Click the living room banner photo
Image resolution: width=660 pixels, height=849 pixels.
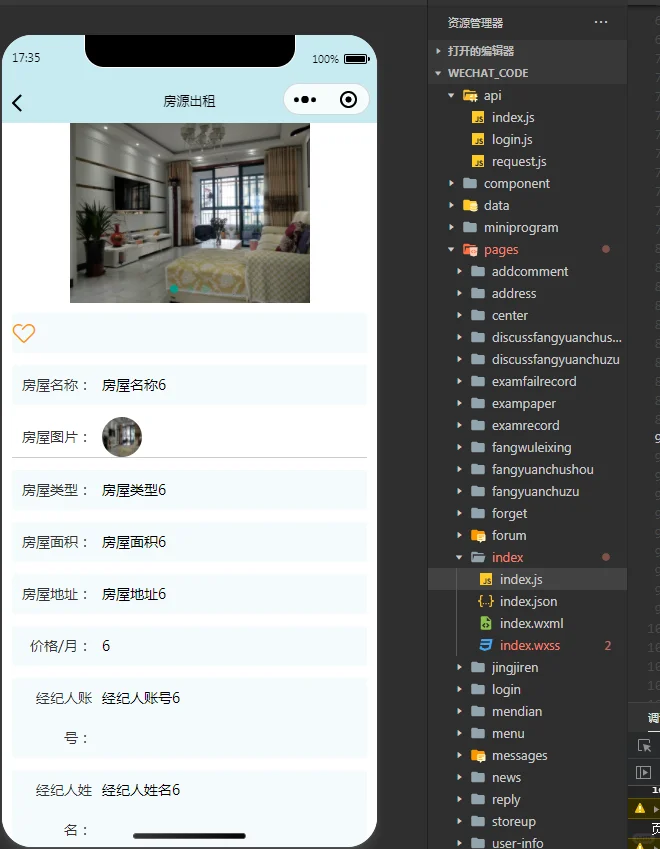coord(190,213)
